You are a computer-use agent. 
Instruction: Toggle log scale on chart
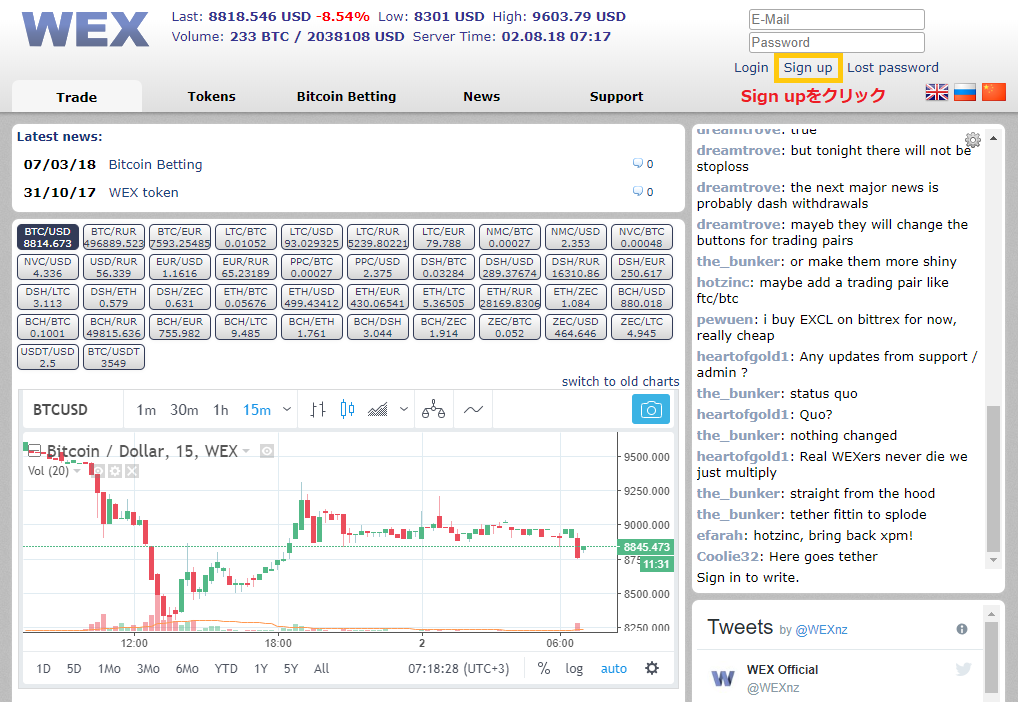coord(574,668)
